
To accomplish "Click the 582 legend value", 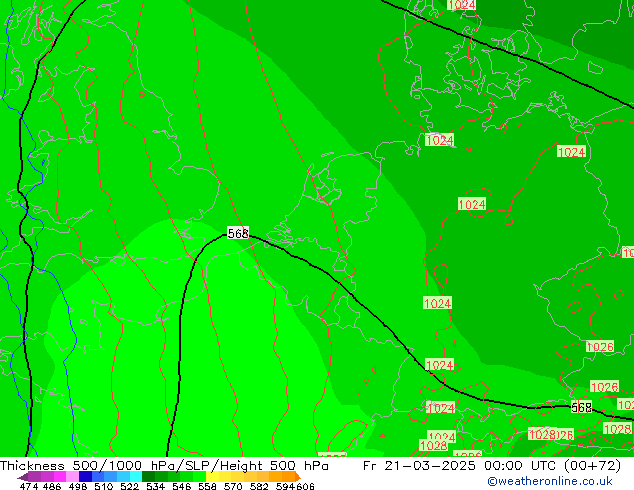I will pyautogui.click(x=259, y=486).
